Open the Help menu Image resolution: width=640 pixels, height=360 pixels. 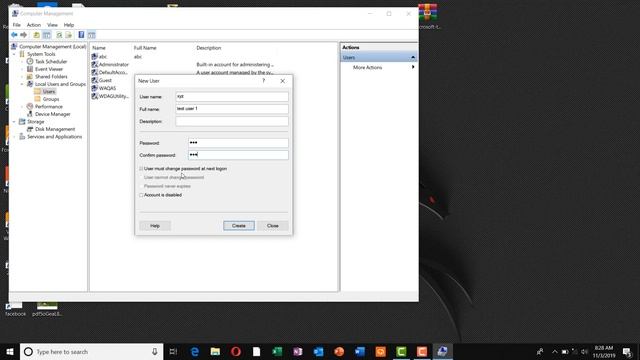tap(69, 25)
